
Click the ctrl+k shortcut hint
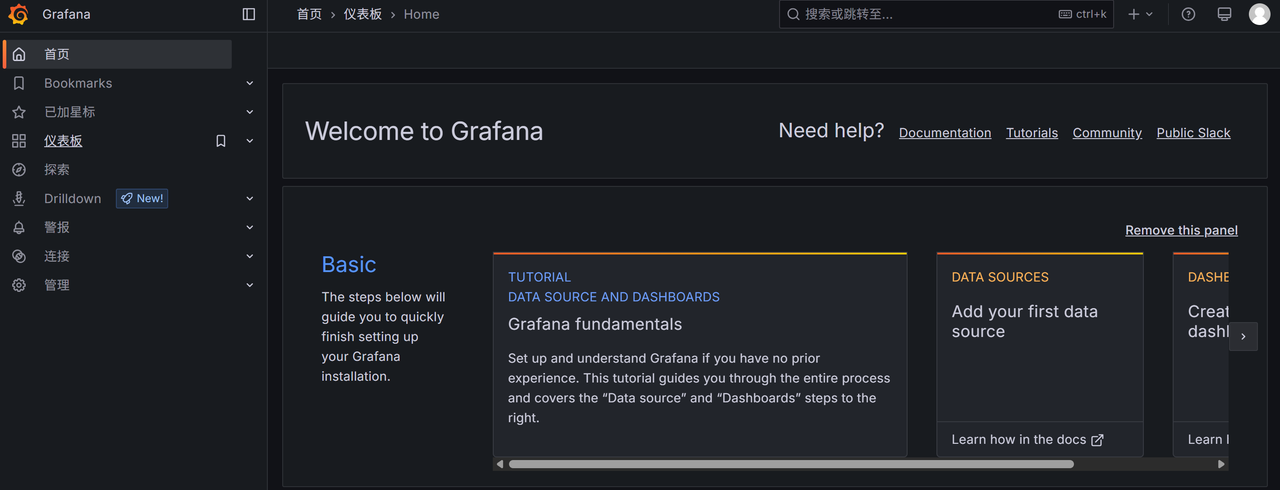coord(1082,14)
